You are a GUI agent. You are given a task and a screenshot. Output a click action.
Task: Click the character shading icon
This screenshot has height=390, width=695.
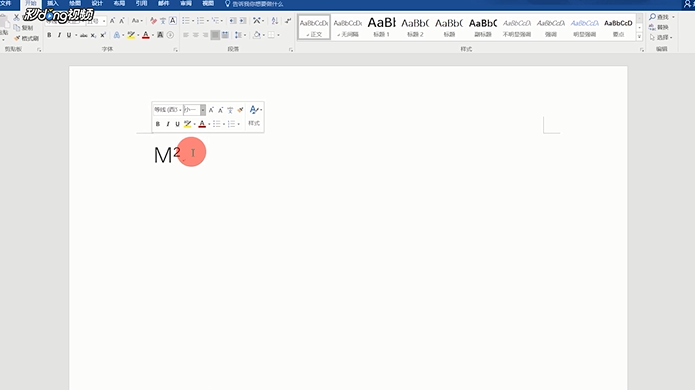[160, 35]
